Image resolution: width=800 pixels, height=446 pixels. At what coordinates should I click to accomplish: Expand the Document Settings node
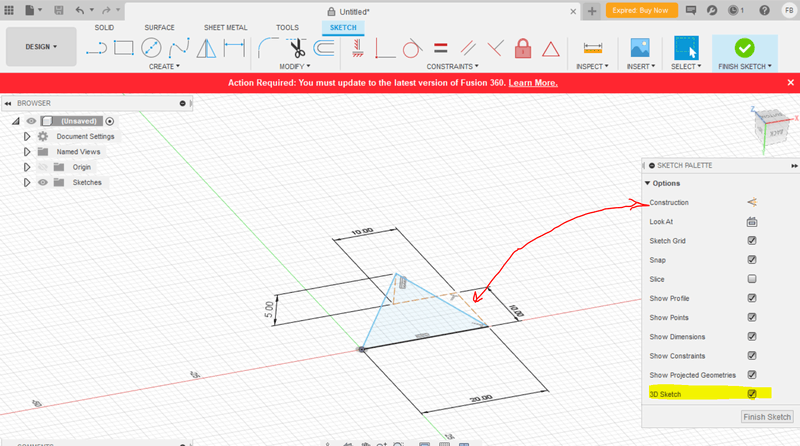27,136
